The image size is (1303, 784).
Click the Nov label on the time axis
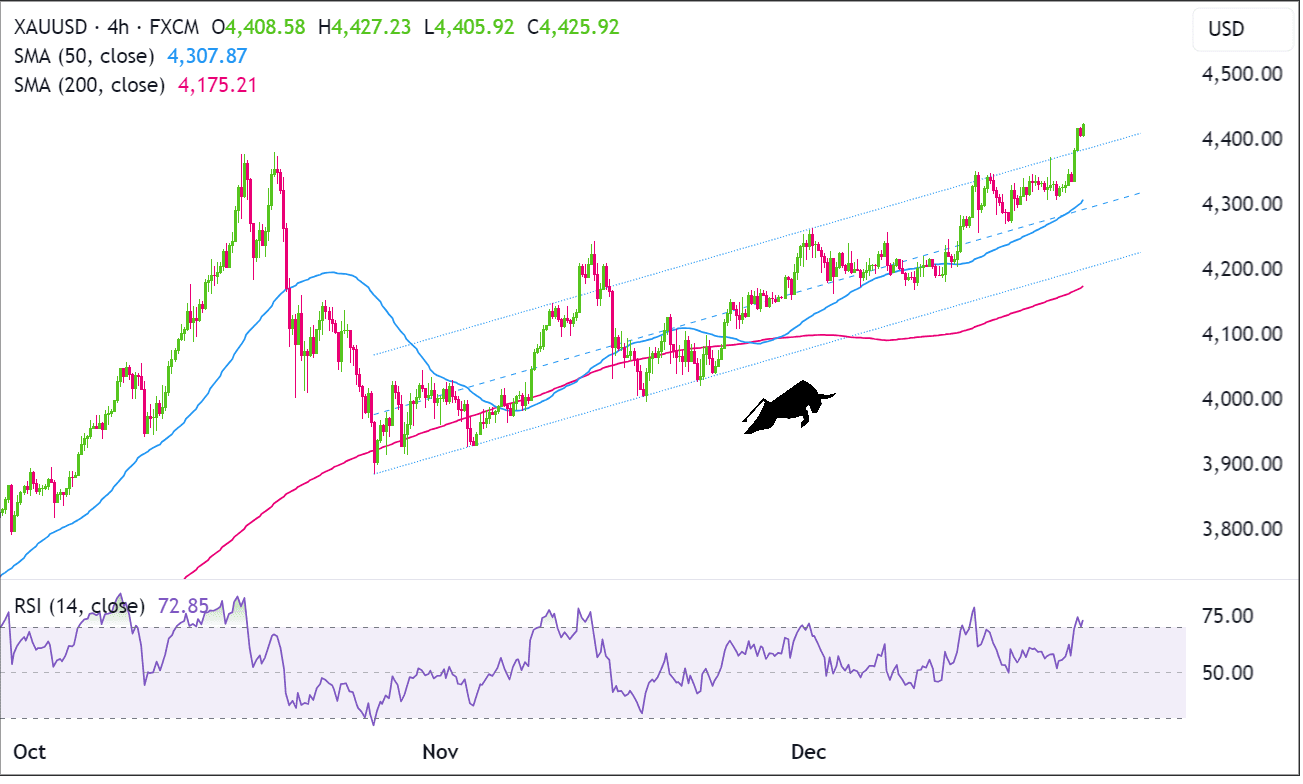click(440, 752)
